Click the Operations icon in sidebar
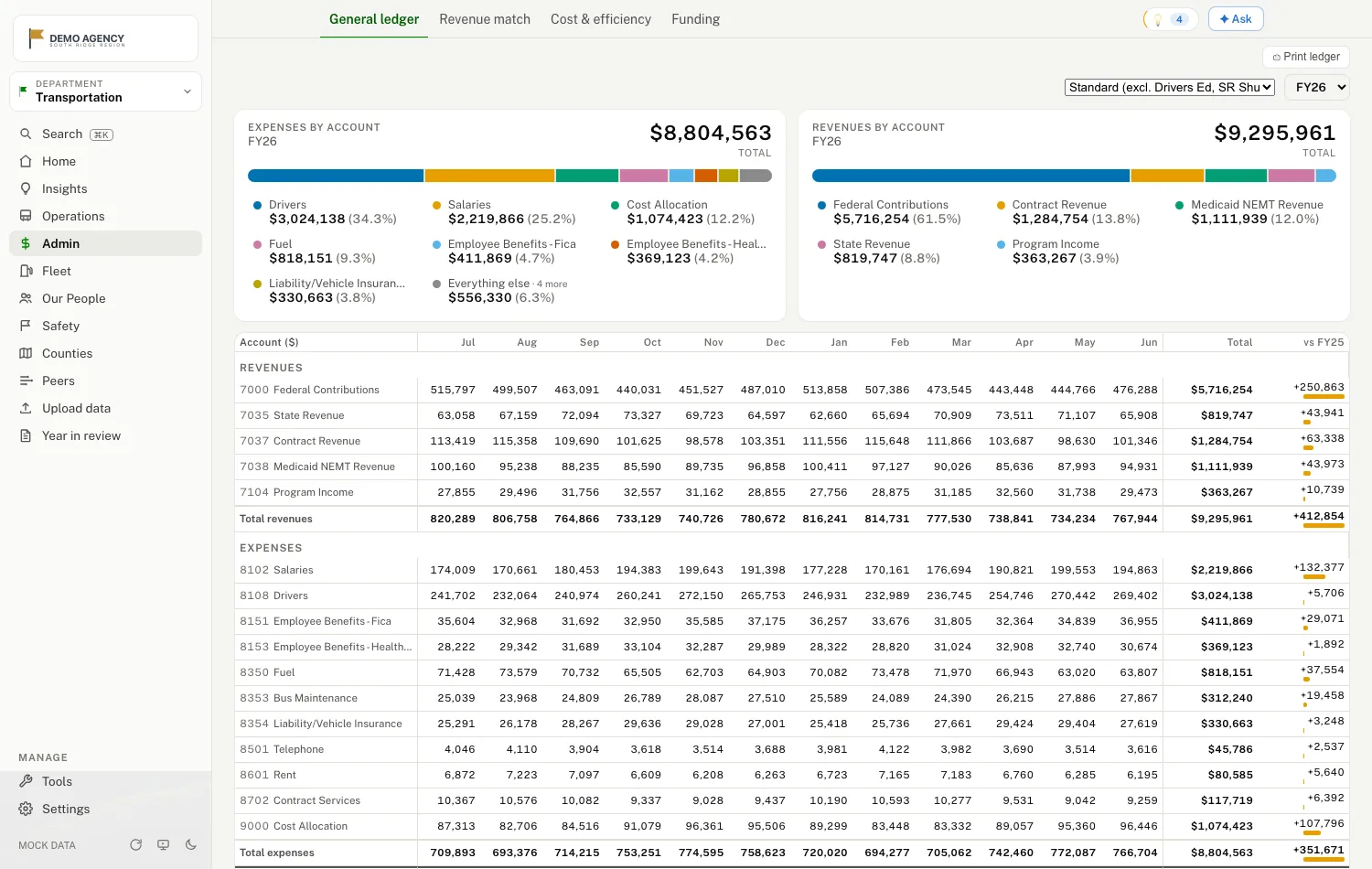This screenshot has width=1372, height=869. [26, 216]
